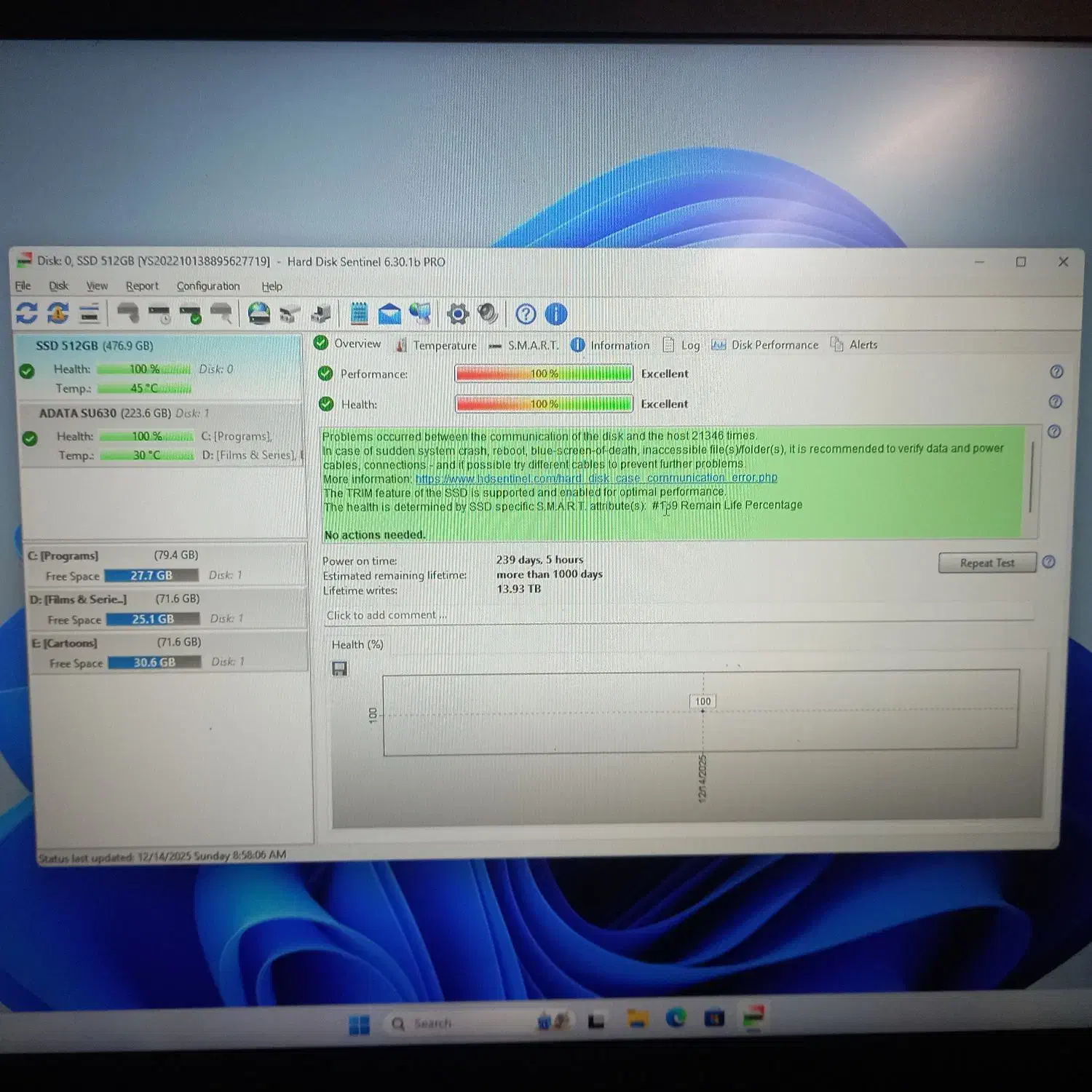Click the speaker sound icon in toolbar
This screenshot has height=1092, width=1092.
[x=488, y=314]
